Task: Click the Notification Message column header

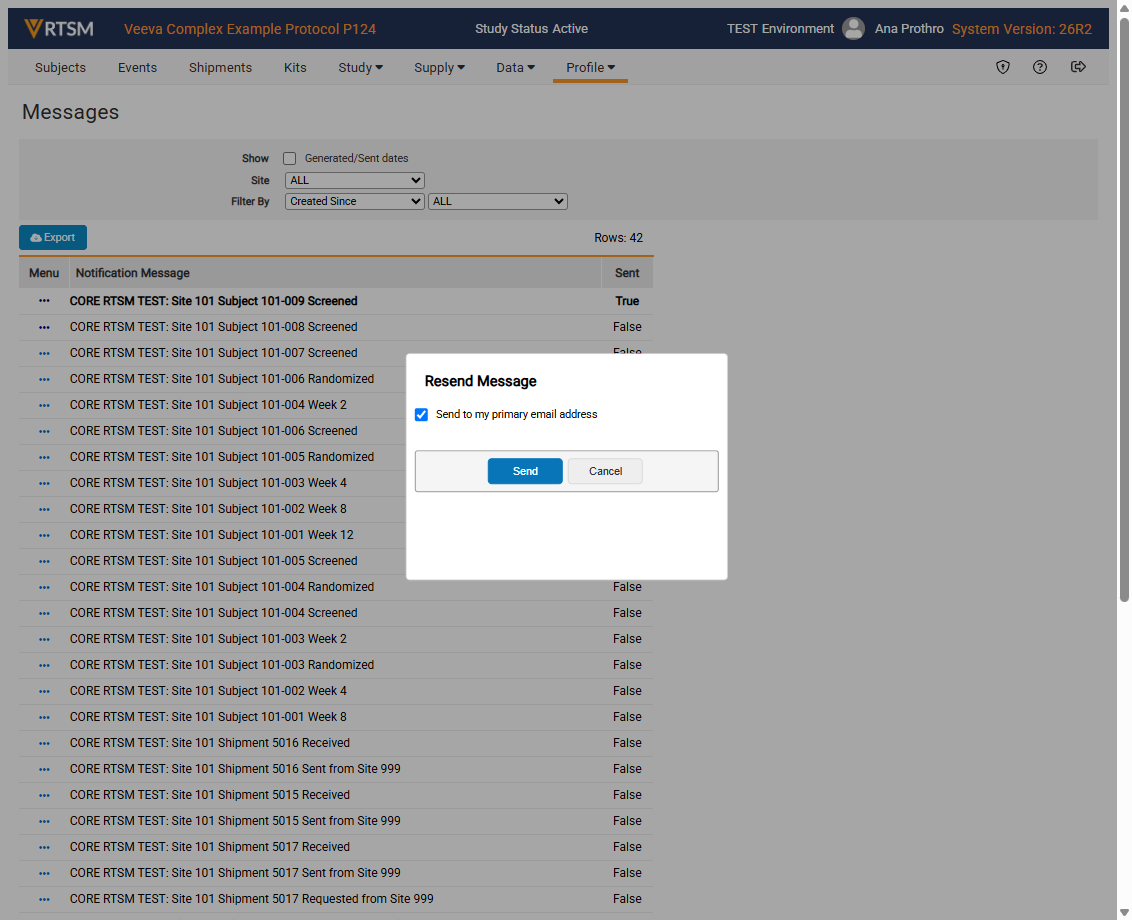Action: click(133, 273)
